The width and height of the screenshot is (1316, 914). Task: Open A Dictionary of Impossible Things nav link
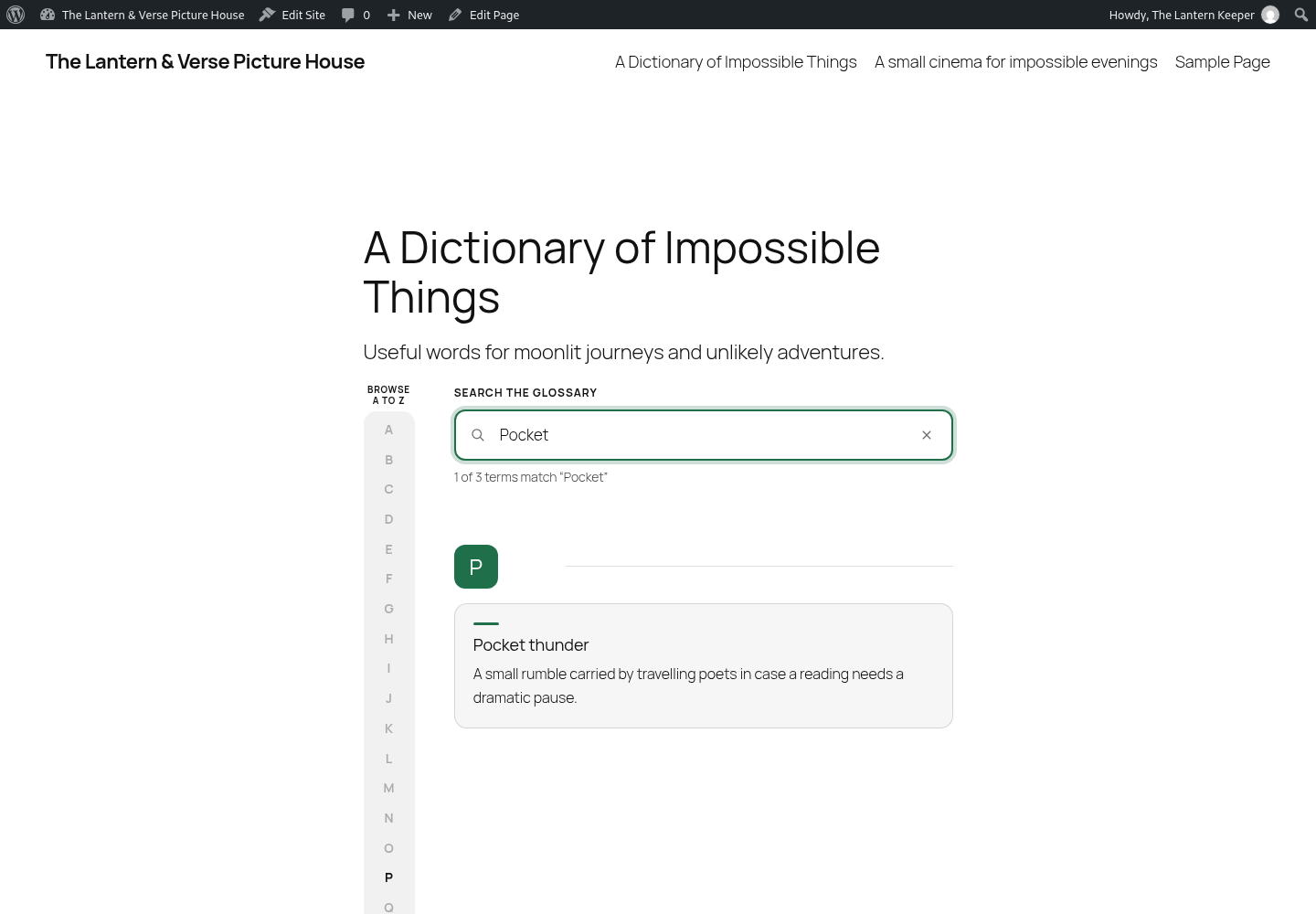click(736, 62)
